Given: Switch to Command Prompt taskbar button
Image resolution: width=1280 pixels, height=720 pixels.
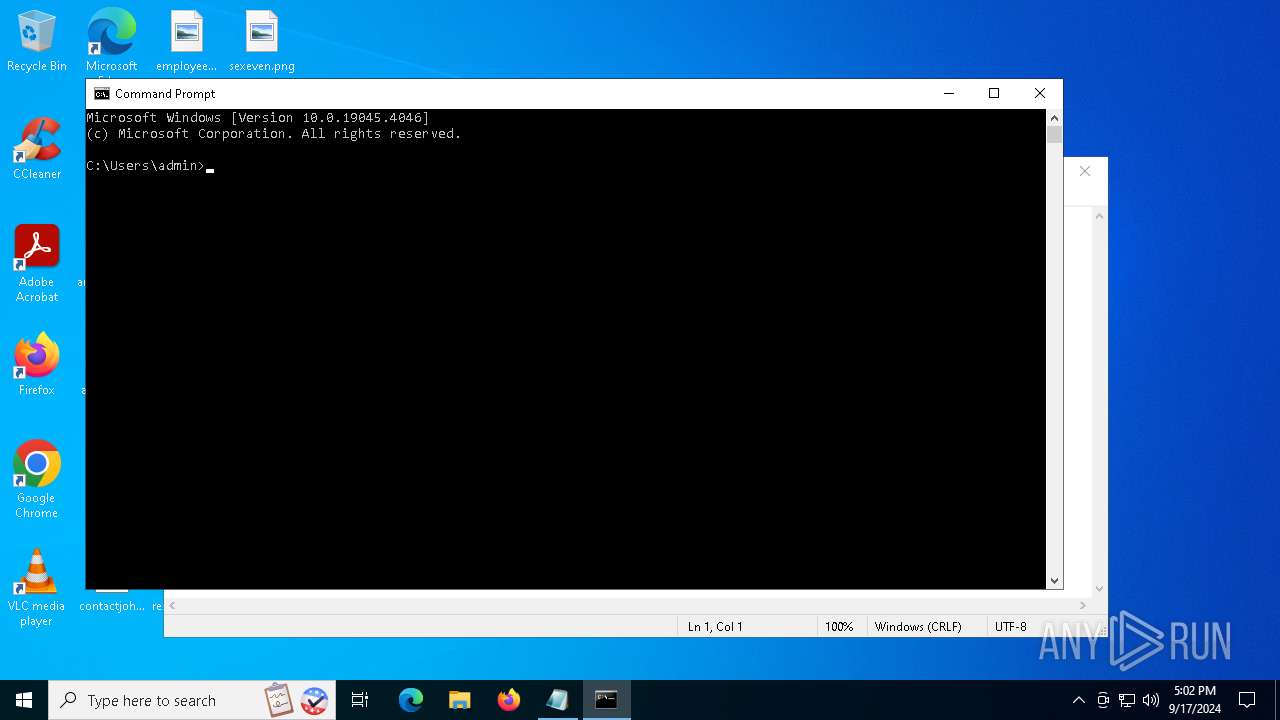Looking at the screenshot, I should pos(607,700).
